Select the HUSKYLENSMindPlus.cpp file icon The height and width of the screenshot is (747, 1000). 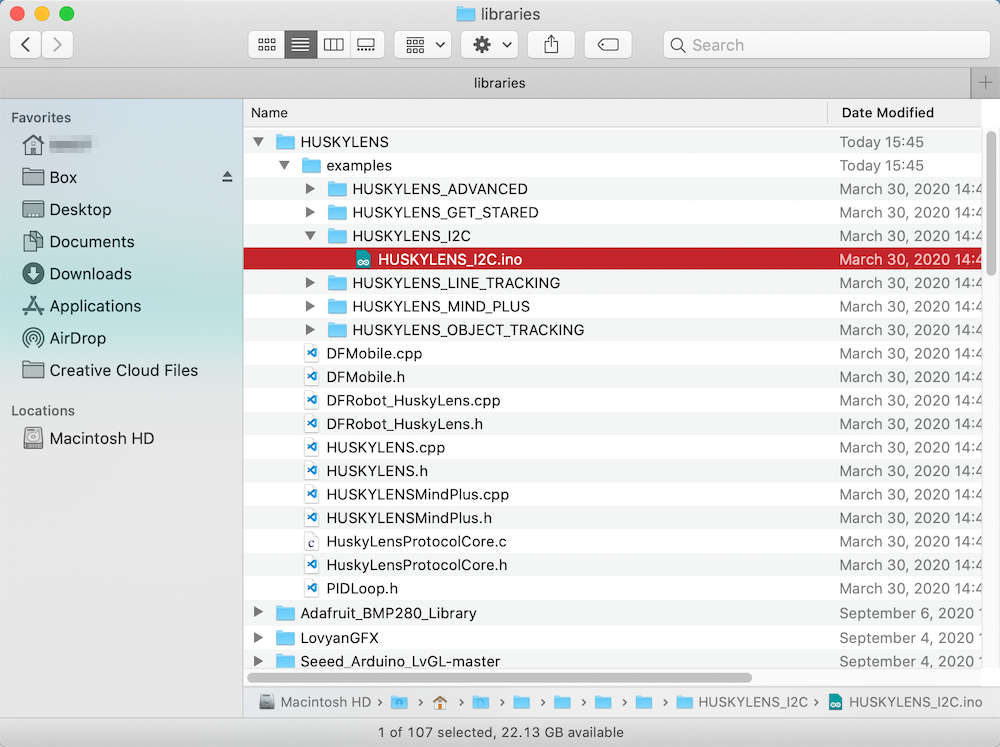311,494
